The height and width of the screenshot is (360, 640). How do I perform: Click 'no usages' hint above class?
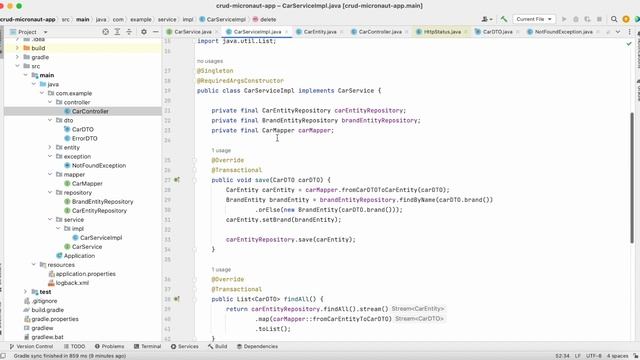(x=210, y=61)
